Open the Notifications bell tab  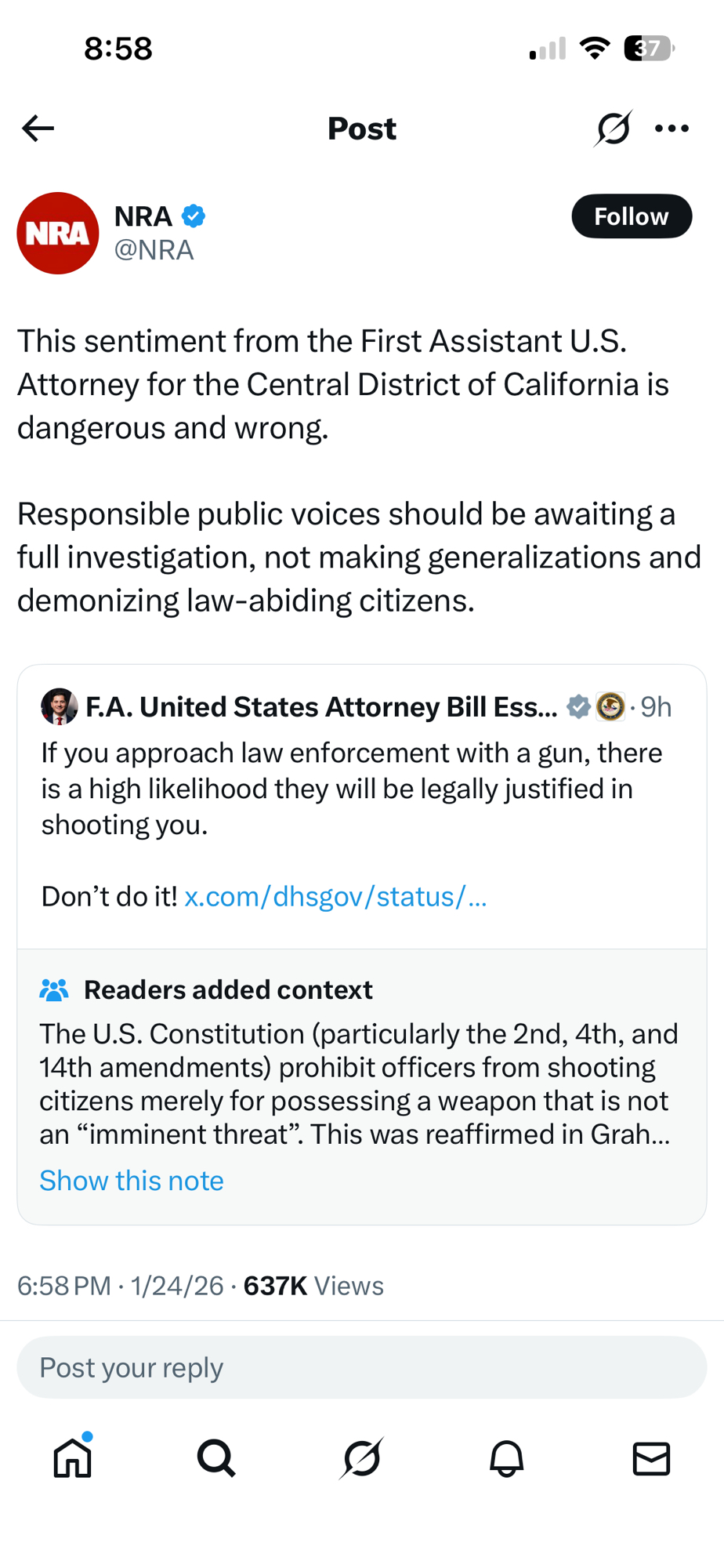[x=506, y=1458]
